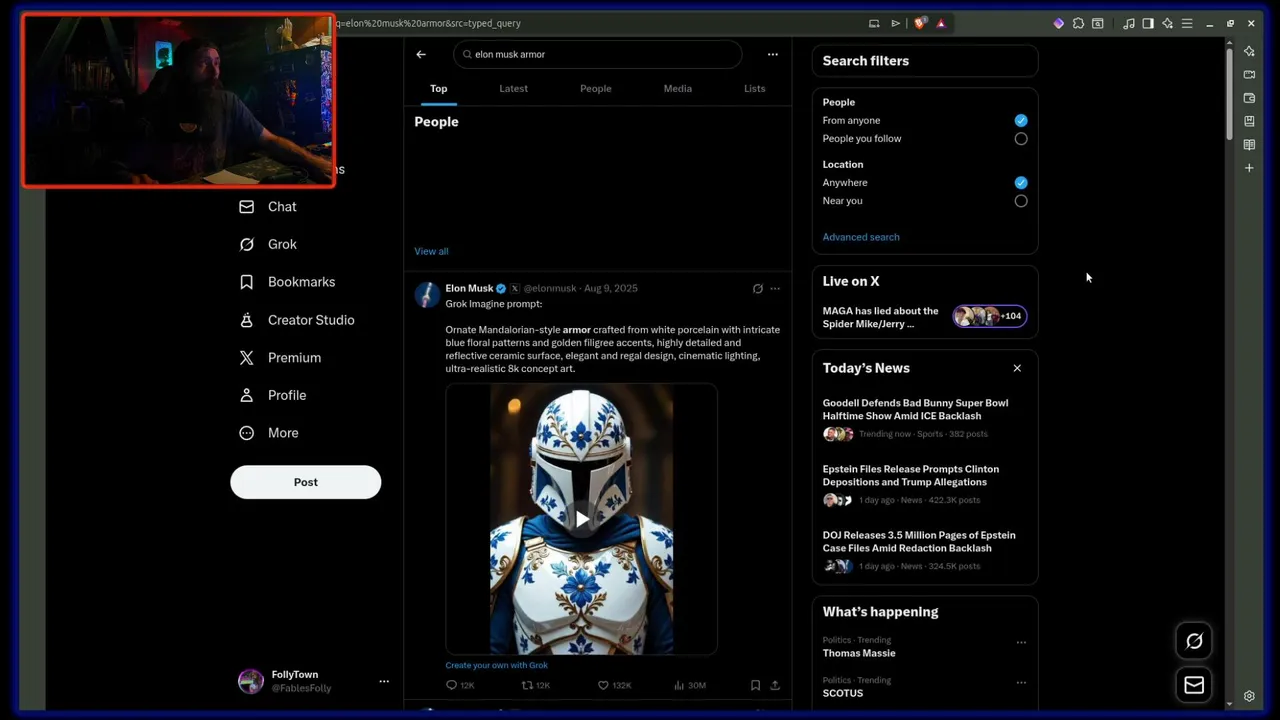
Task: Open options for Thomas Massie trend
Action: pos(1021,642)
